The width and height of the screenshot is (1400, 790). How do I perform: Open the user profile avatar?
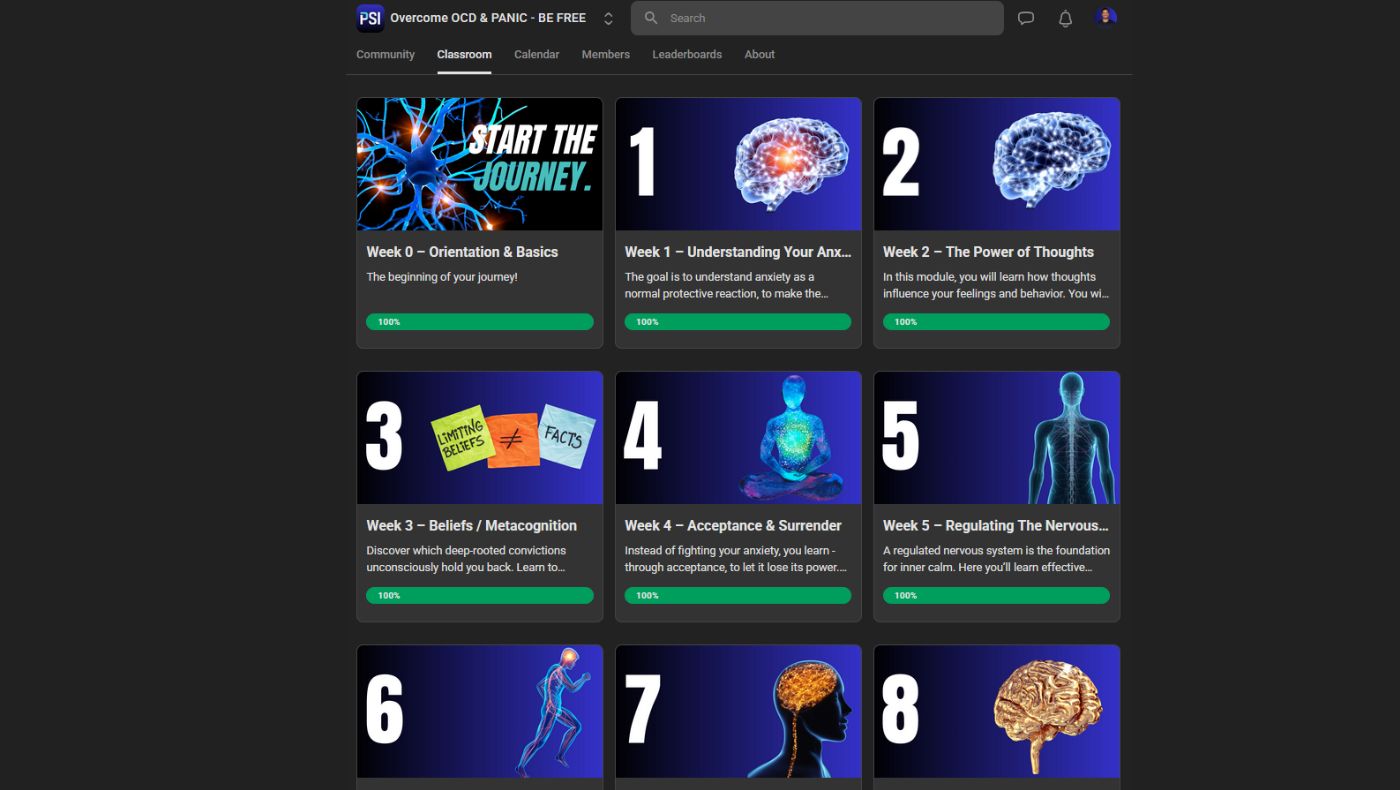(1105, 18)
